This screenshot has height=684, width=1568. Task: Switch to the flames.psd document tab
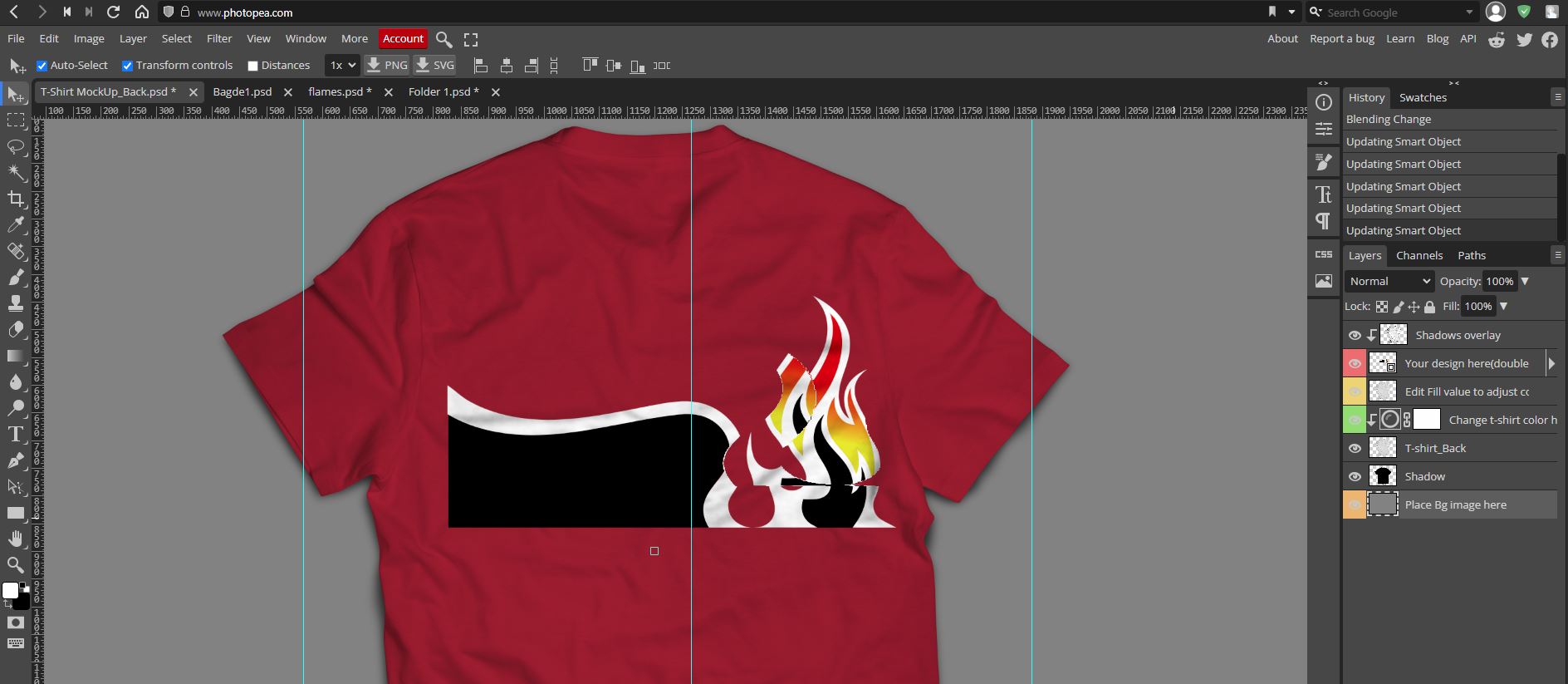pyautogui.click(x=340, y=91)
